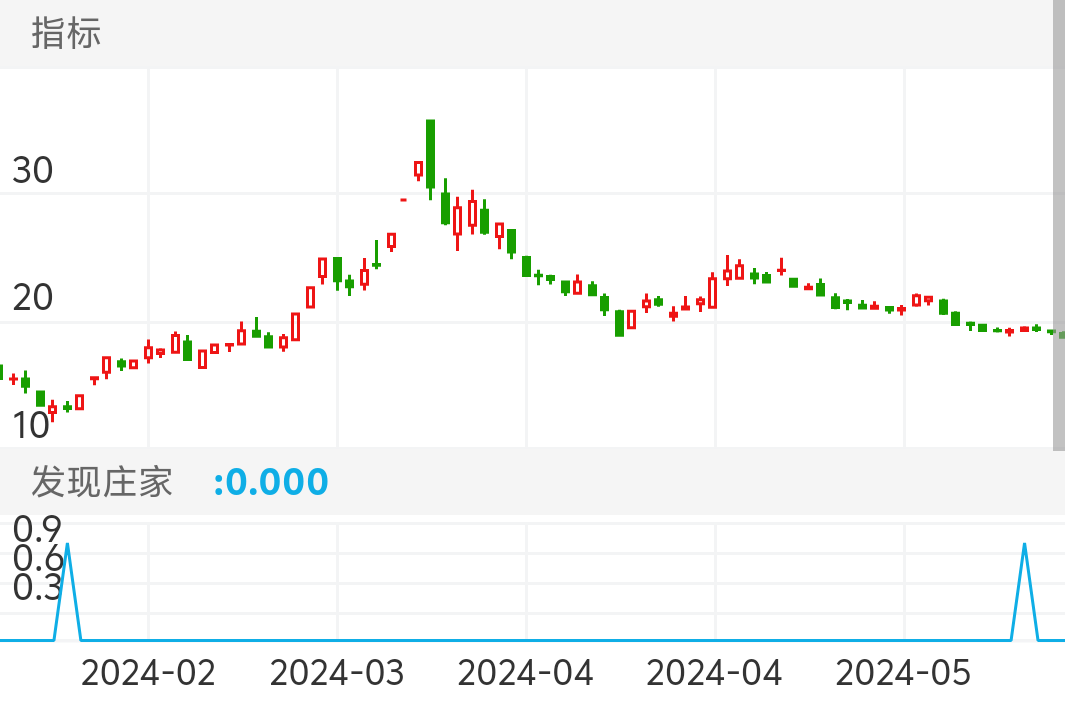
Task: Click the gray vertical scrollbar on right edge
Action: [1059, 224]
